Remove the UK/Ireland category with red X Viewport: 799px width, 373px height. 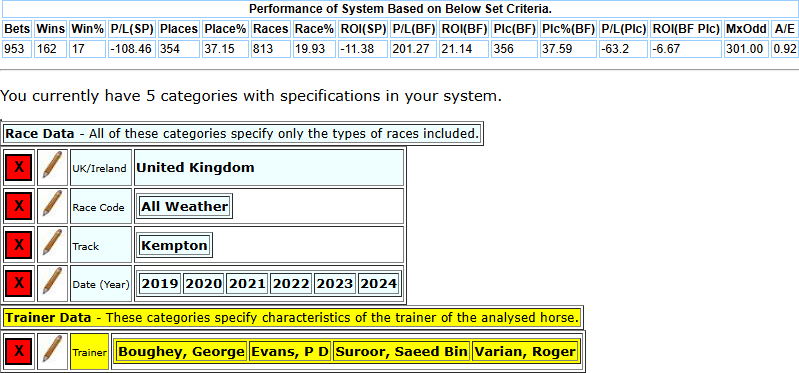tap(19, 168)
